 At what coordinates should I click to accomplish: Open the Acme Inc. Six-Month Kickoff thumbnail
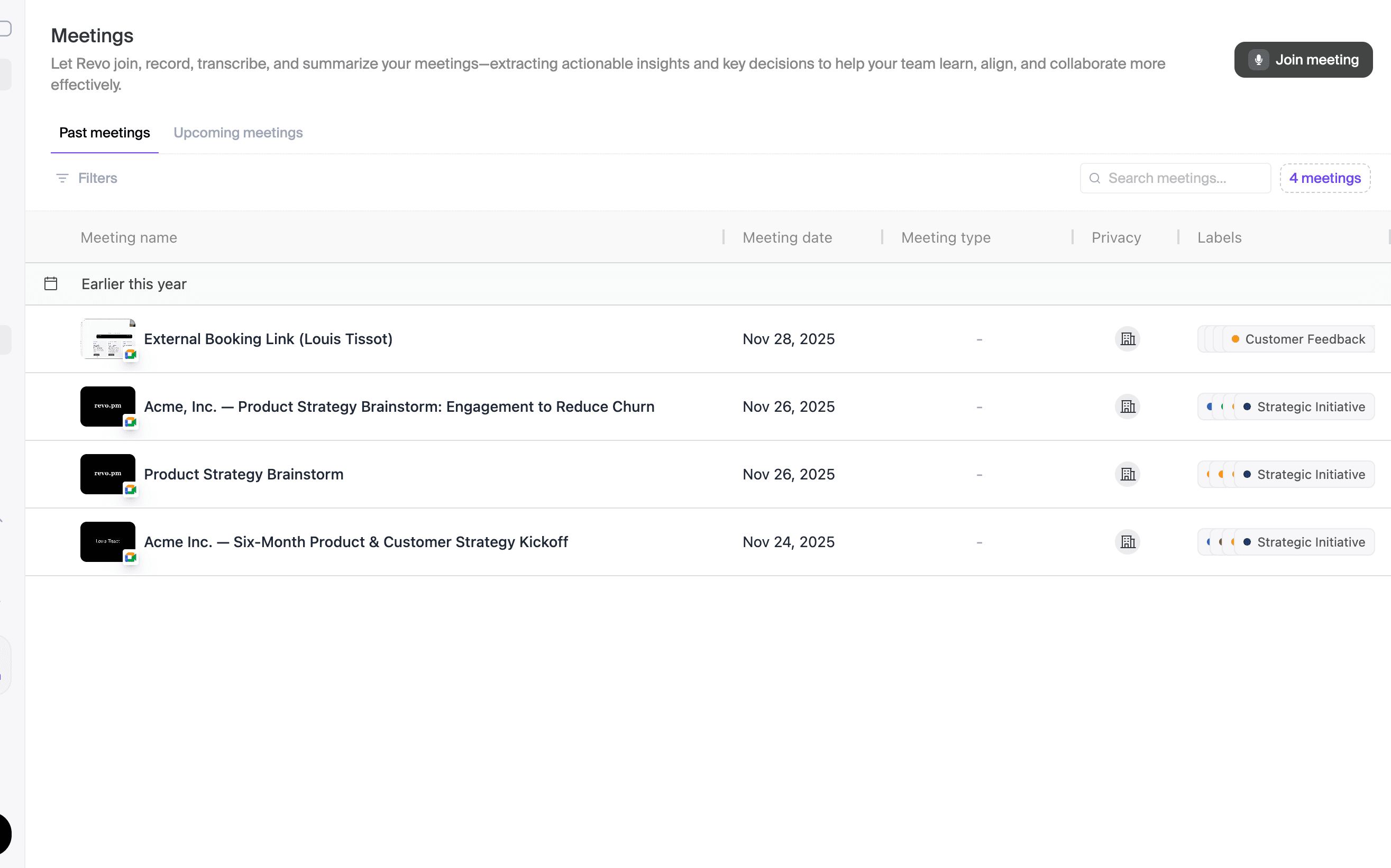pos(107,541)
